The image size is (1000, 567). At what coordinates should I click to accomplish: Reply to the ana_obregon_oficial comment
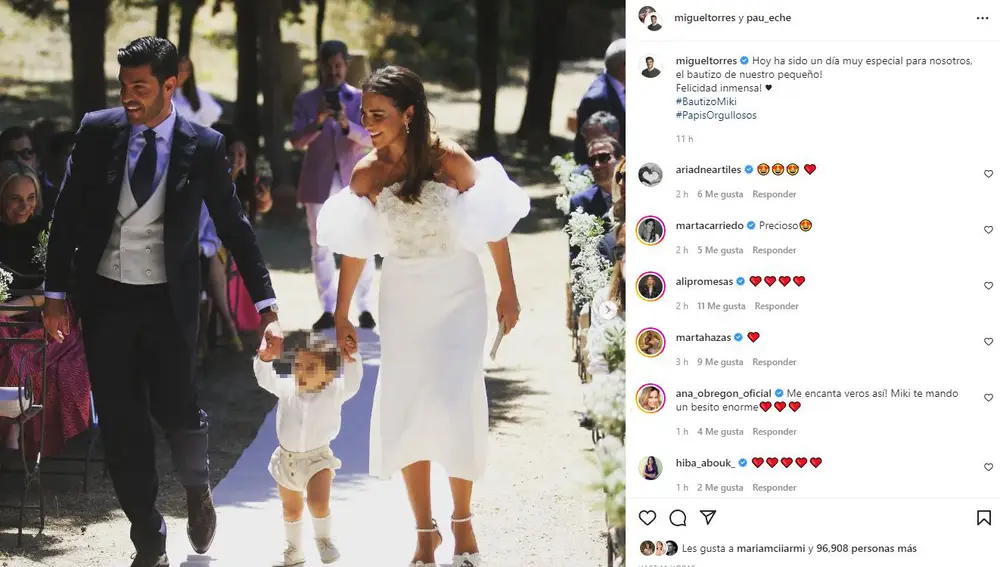(x=774, y=432)
